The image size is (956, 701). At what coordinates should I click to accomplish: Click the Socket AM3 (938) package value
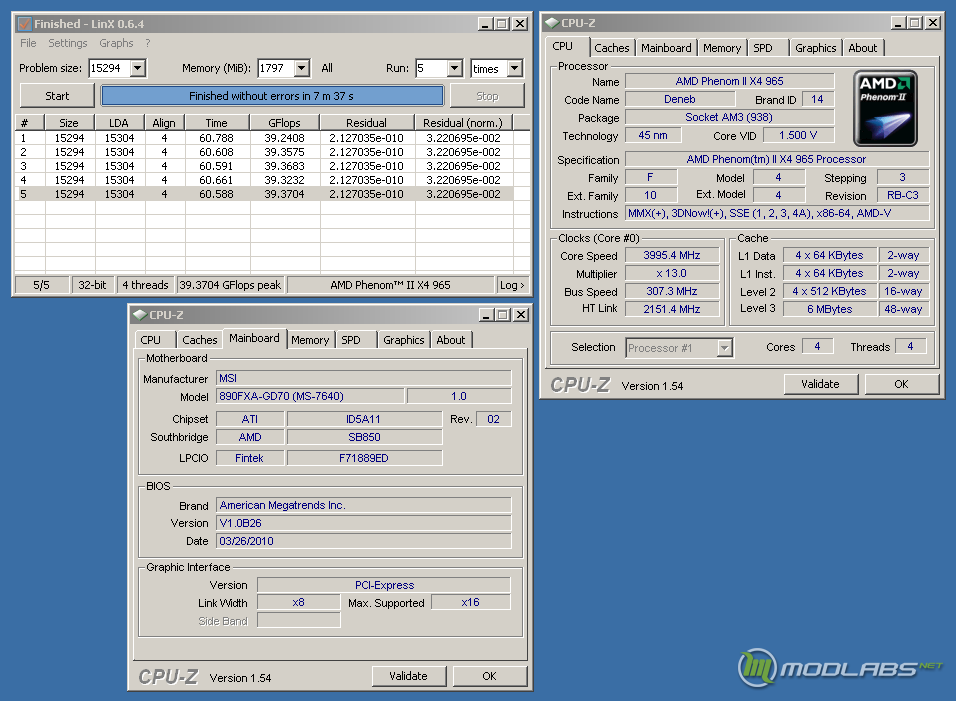point(729,117)
